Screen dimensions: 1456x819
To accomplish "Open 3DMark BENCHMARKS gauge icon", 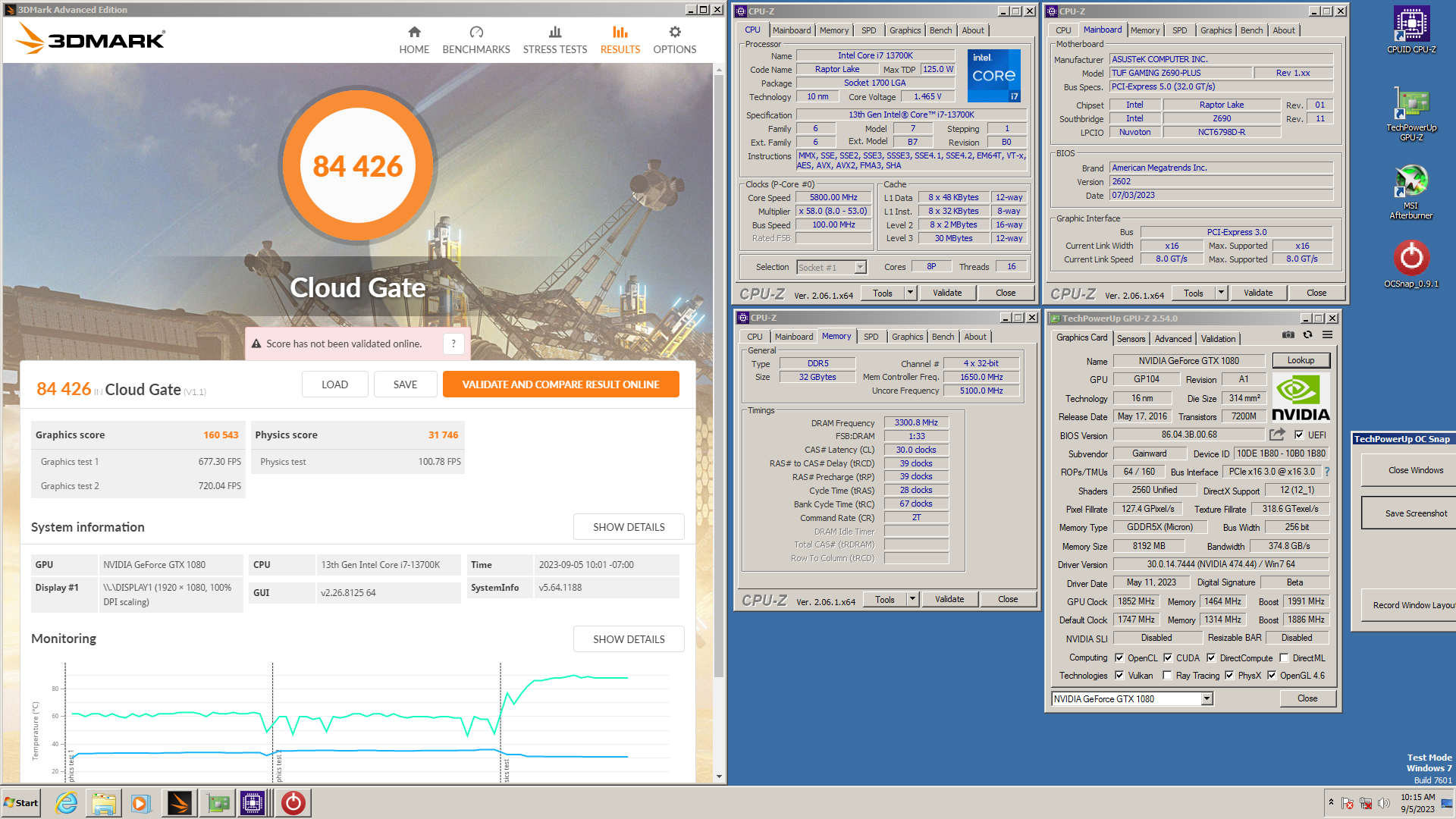I will click(476, 32).
